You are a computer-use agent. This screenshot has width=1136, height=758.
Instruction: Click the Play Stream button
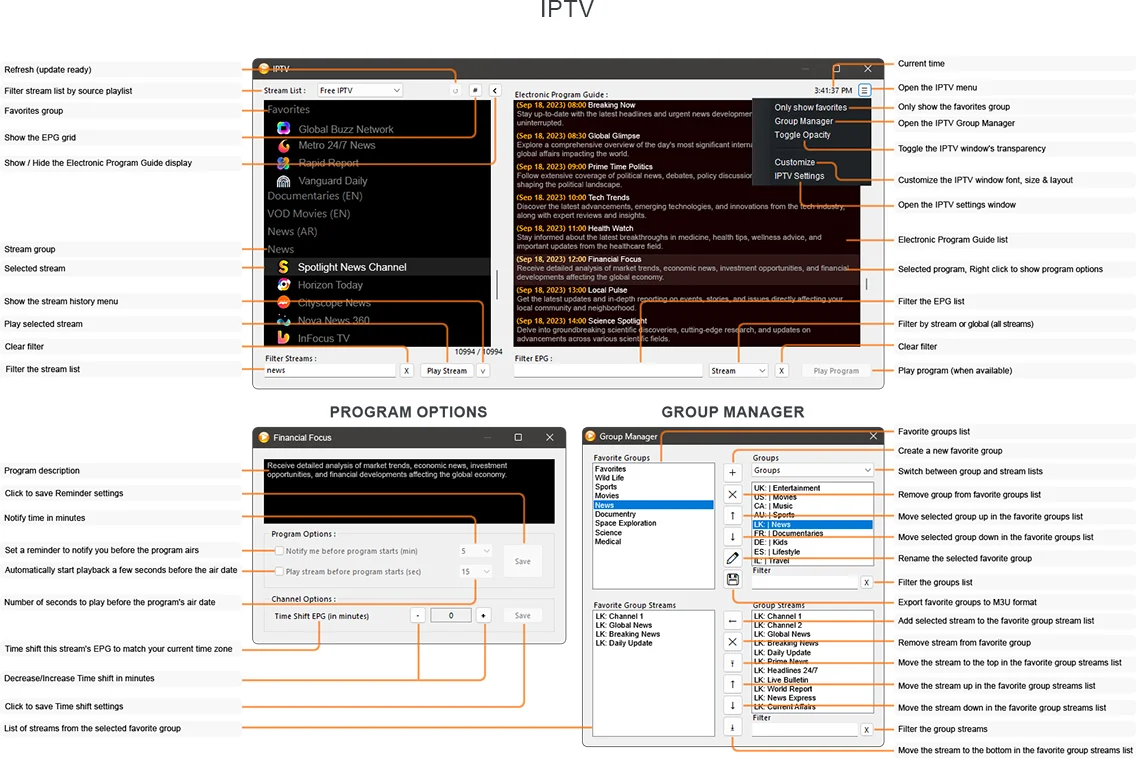coord(446,370)
